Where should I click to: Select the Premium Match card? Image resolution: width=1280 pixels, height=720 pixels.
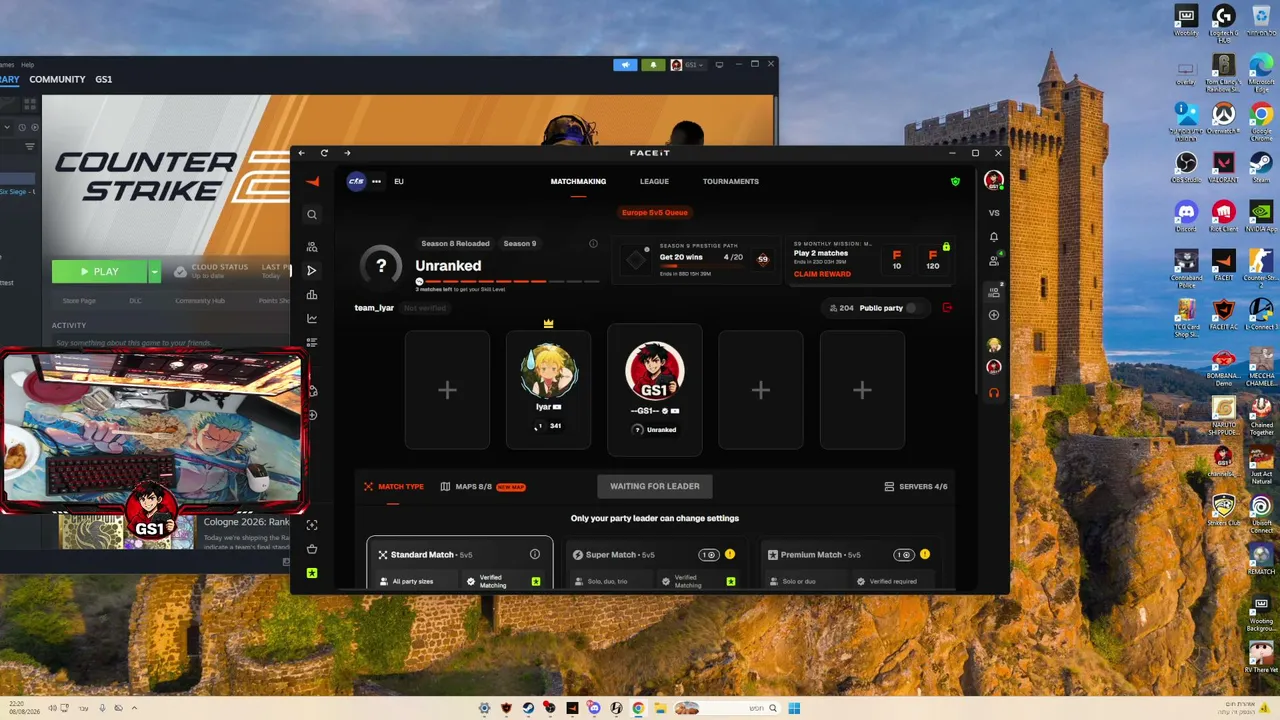pyautogui.click(x=848, y=565)
